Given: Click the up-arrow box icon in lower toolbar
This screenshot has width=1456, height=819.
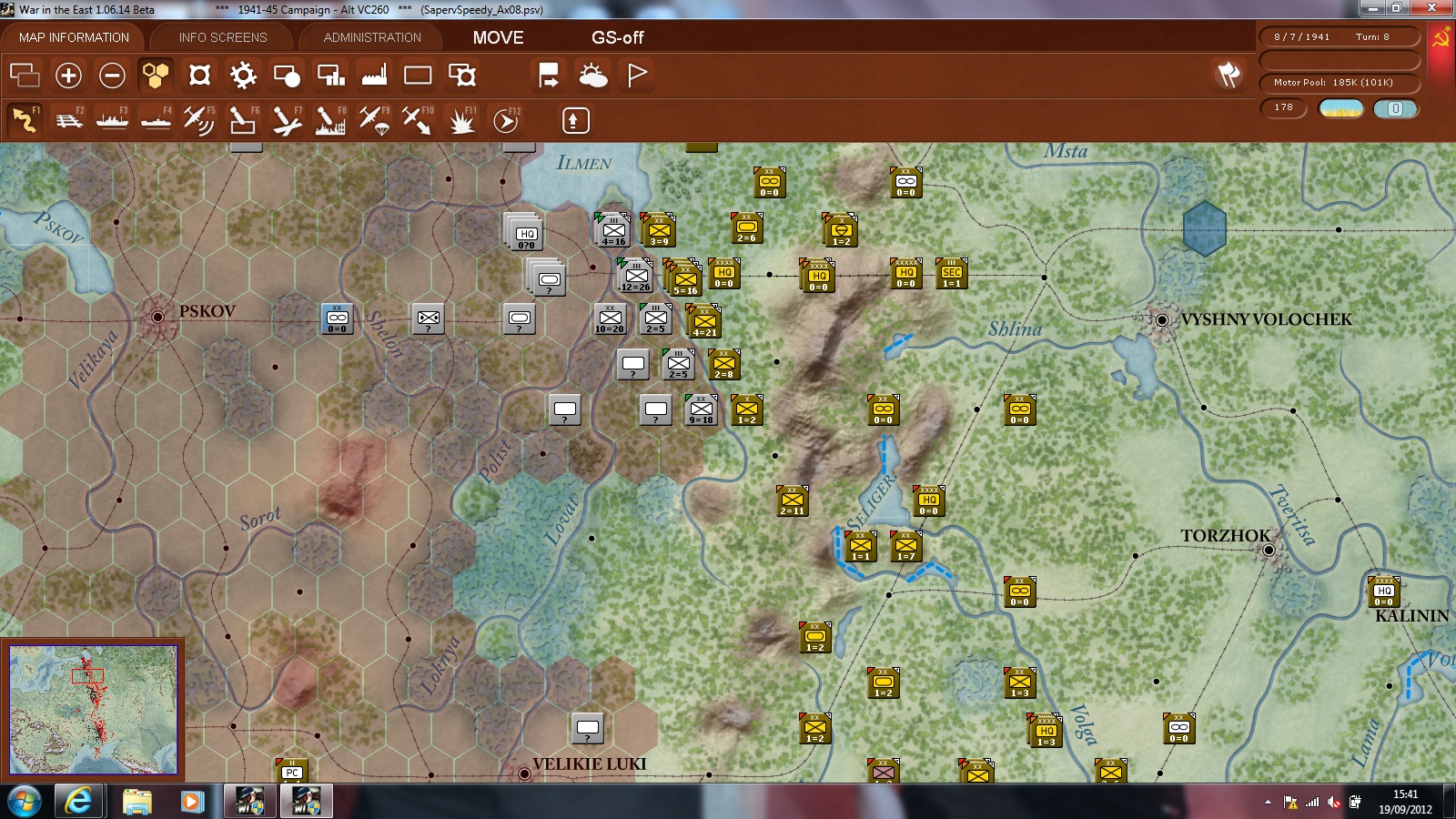Looking at the screenshot, I should click(x=575, y=120).
